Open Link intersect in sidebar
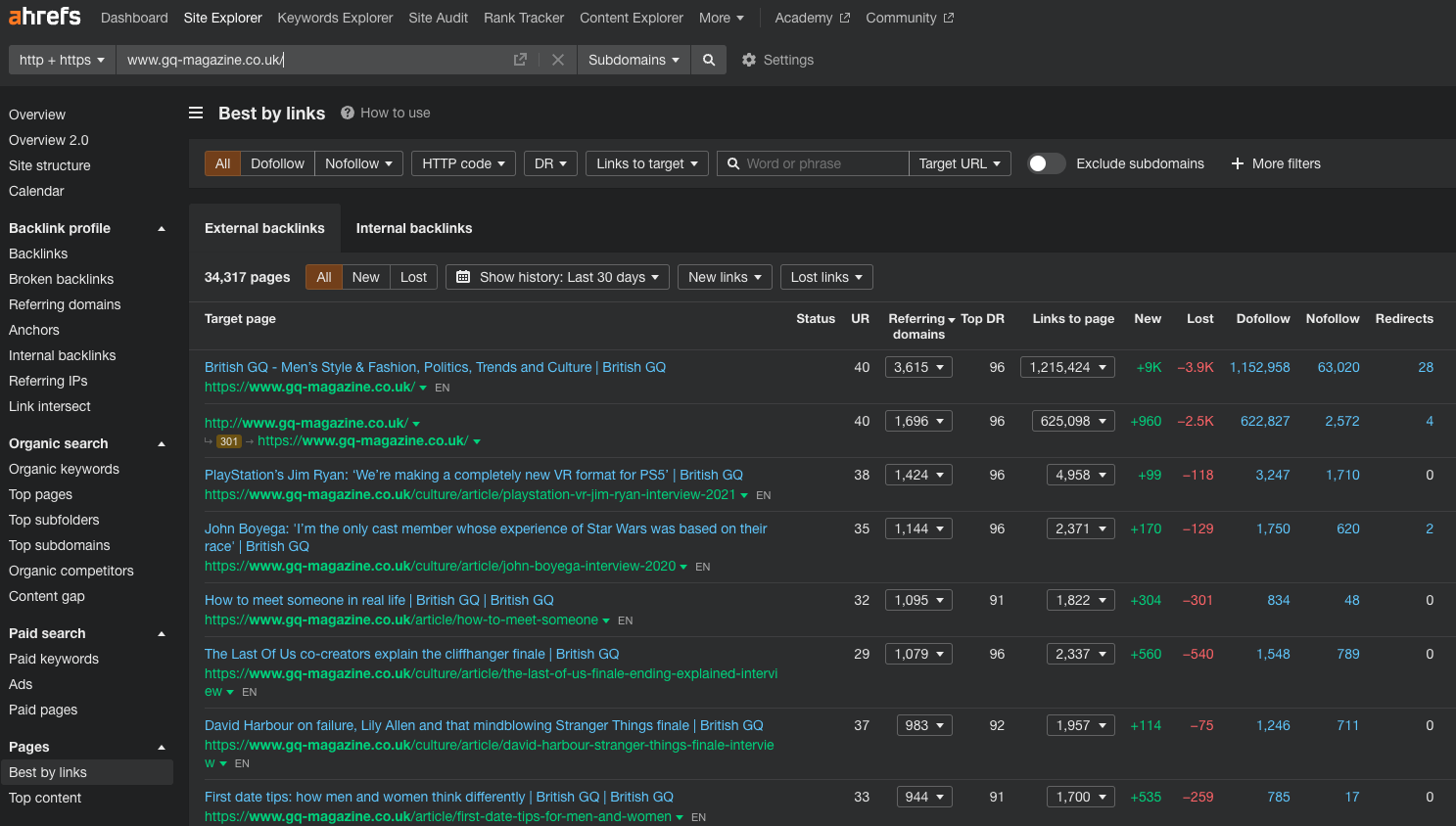 click(x=49, y=406)
